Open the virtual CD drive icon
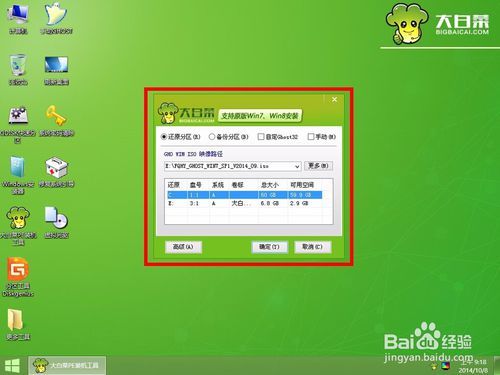The width and height of the screenshot is (500, 375). pos(56,222)
